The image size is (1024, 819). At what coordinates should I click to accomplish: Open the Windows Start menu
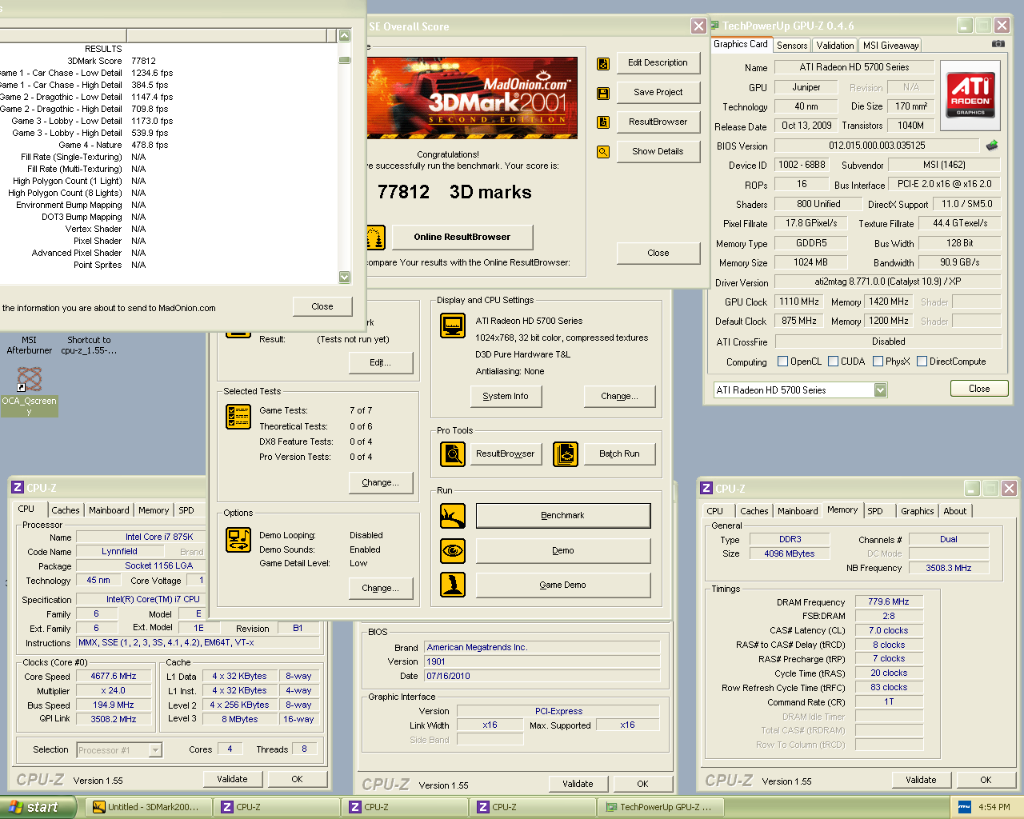[x=34, y=807]
